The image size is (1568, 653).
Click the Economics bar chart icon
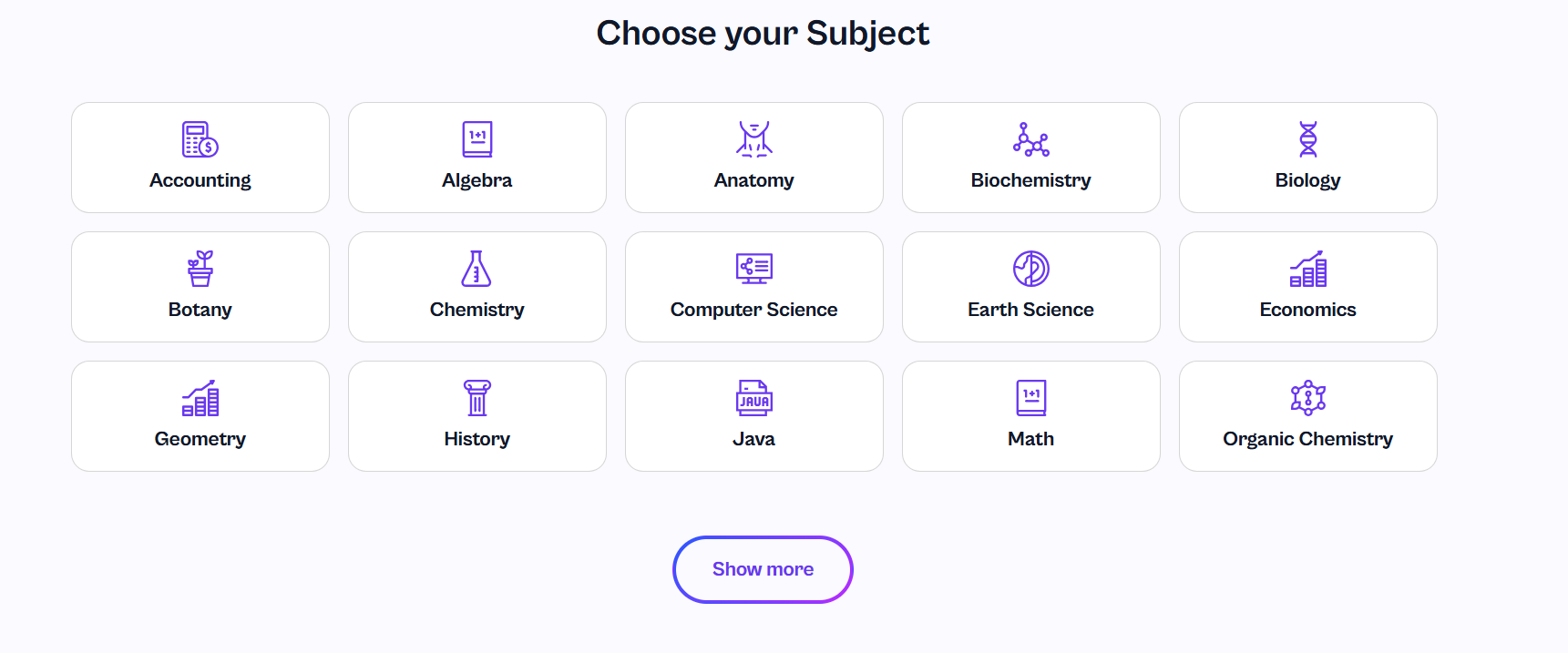coord(1308,269)
